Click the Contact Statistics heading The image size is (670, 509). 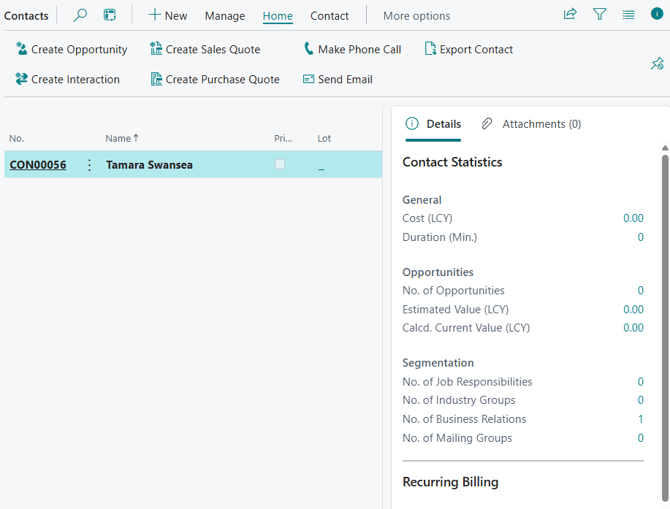click(452, 162)
